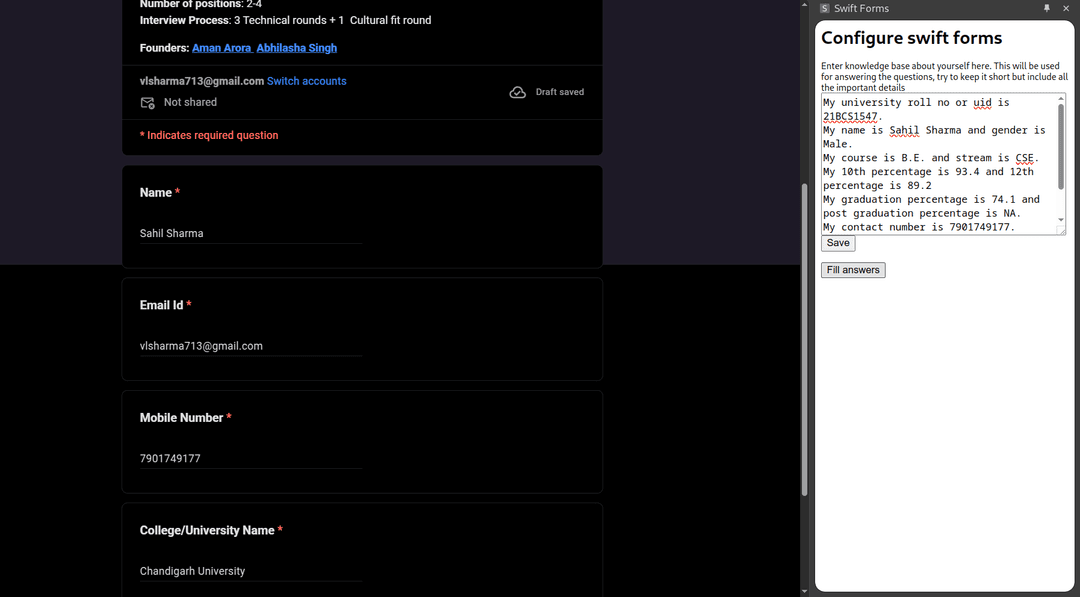1080x597 pixels.
Task: Open the Abhilasha Singh founder link
Action: (297, 48)
